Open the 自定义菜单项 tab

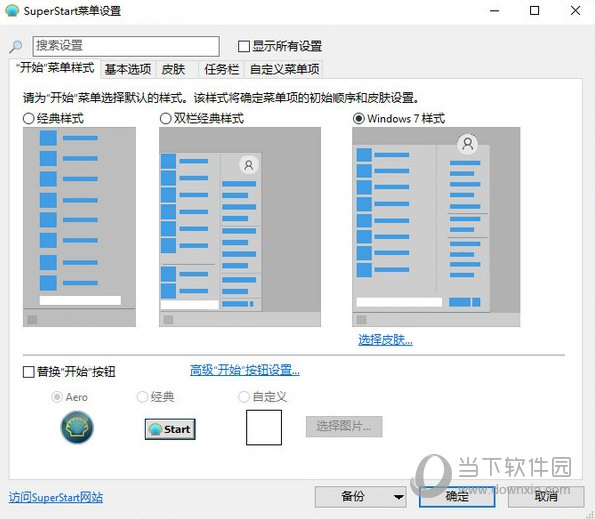coord(284,69)
